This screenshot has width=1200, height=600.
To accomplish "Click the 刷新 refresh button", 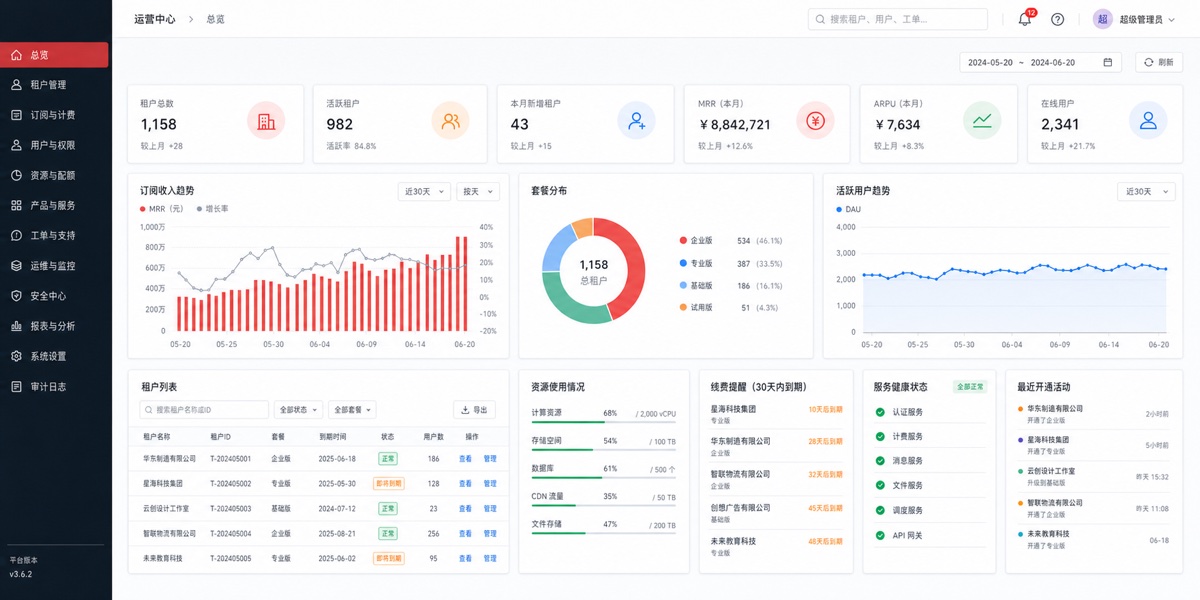I will point(1158,62).
